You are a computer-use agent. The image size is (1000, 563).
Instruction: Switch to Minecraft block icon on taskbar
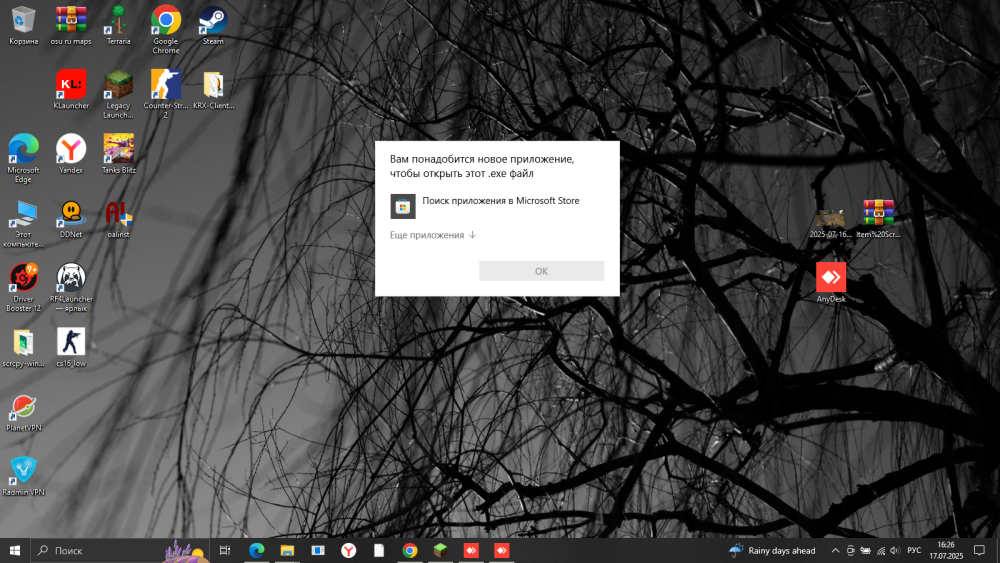click(440, 550)
